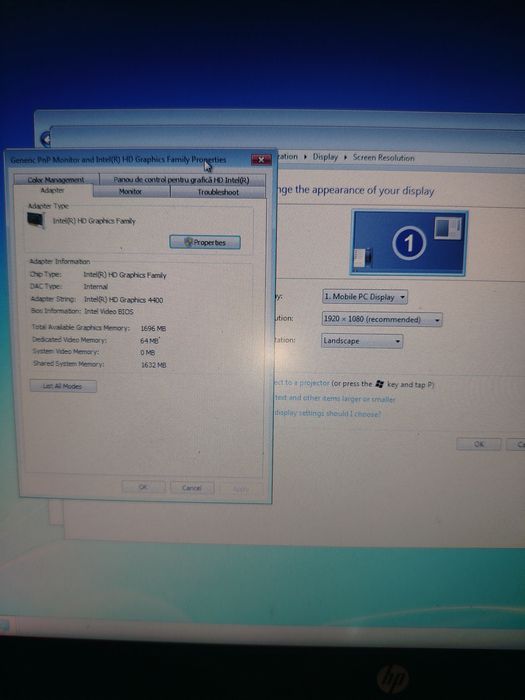Switch to Panou de control pentru grafică HD Intel(R) tab
The height and width of the screenshot is (700, 525).
tap(182, 180)
